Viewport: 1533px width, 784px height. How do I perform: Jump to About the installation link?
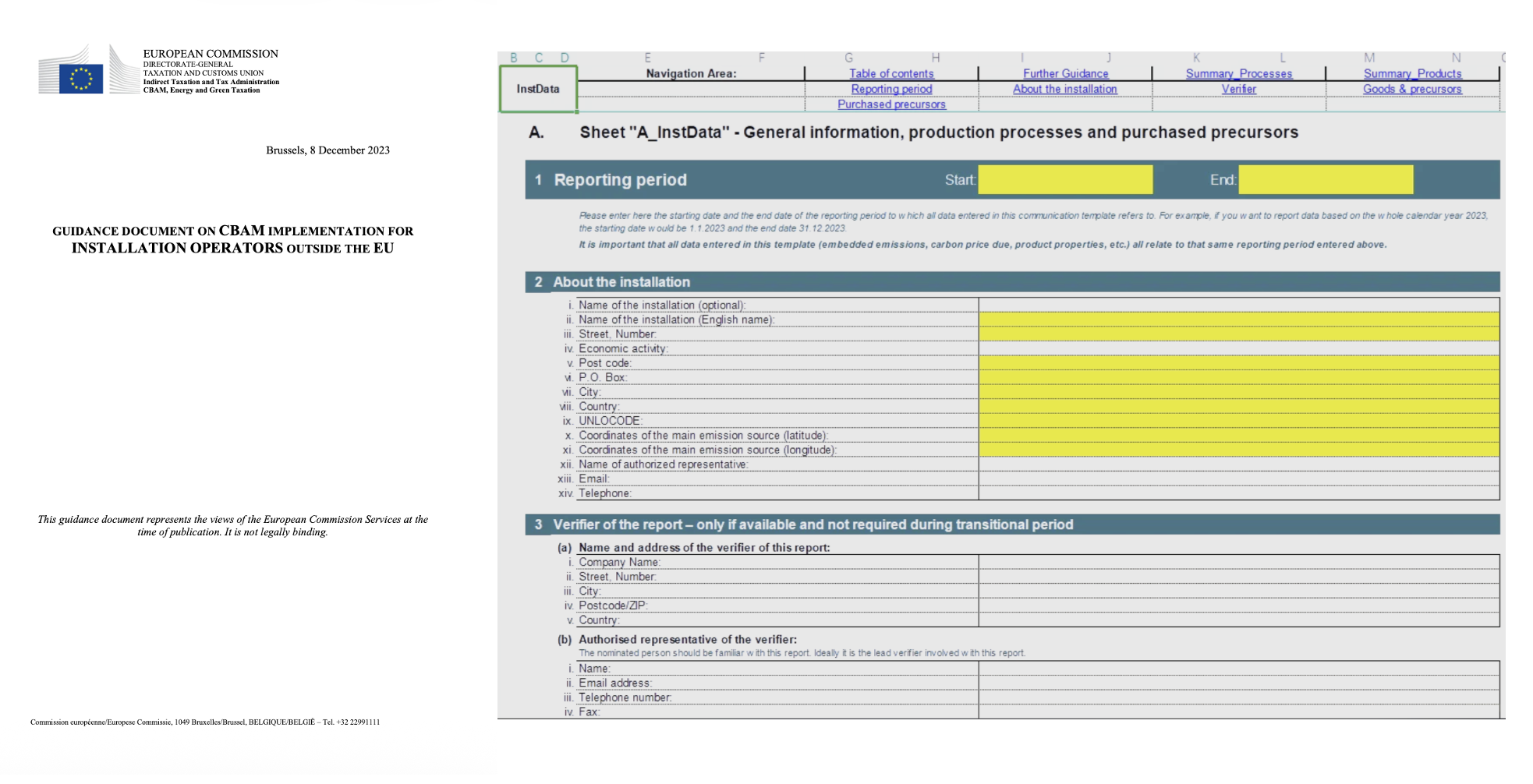(x=1064, y=90)
